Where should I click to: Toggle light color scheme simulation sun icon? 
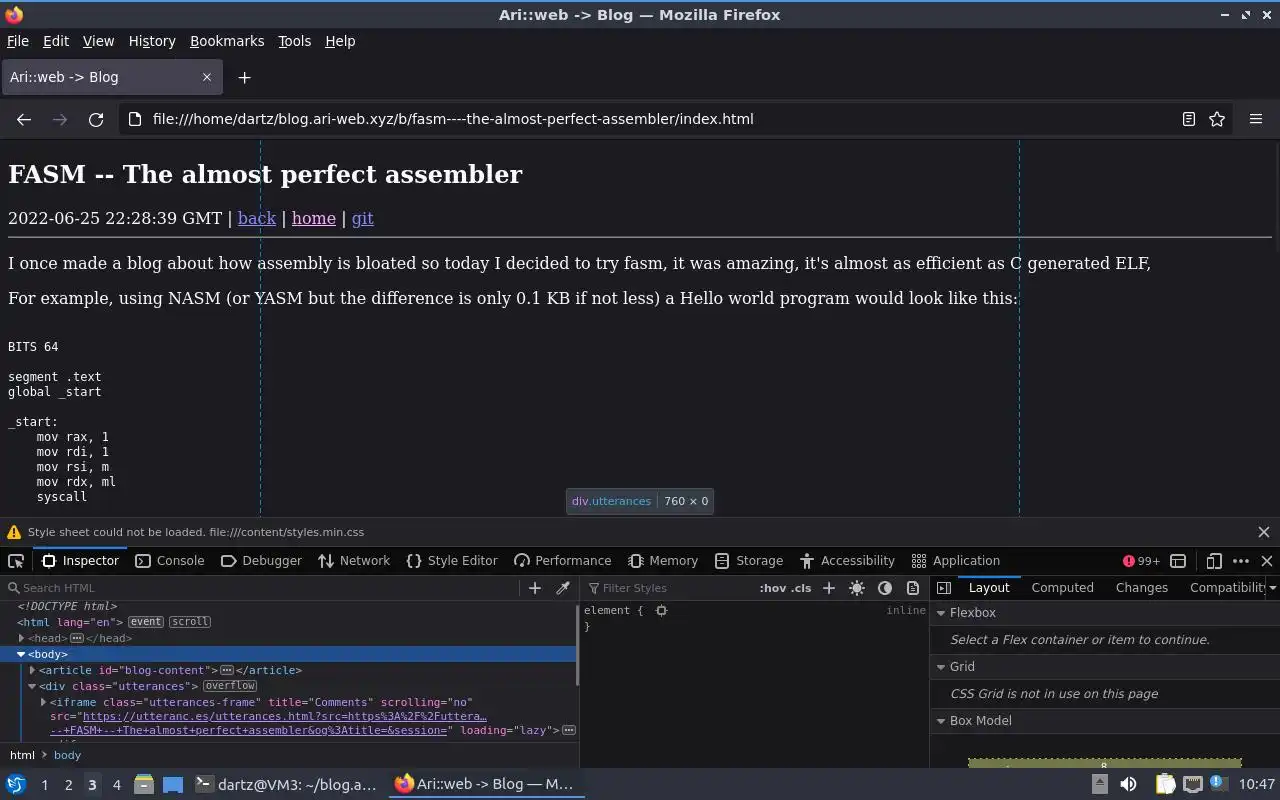pos(857,588)
